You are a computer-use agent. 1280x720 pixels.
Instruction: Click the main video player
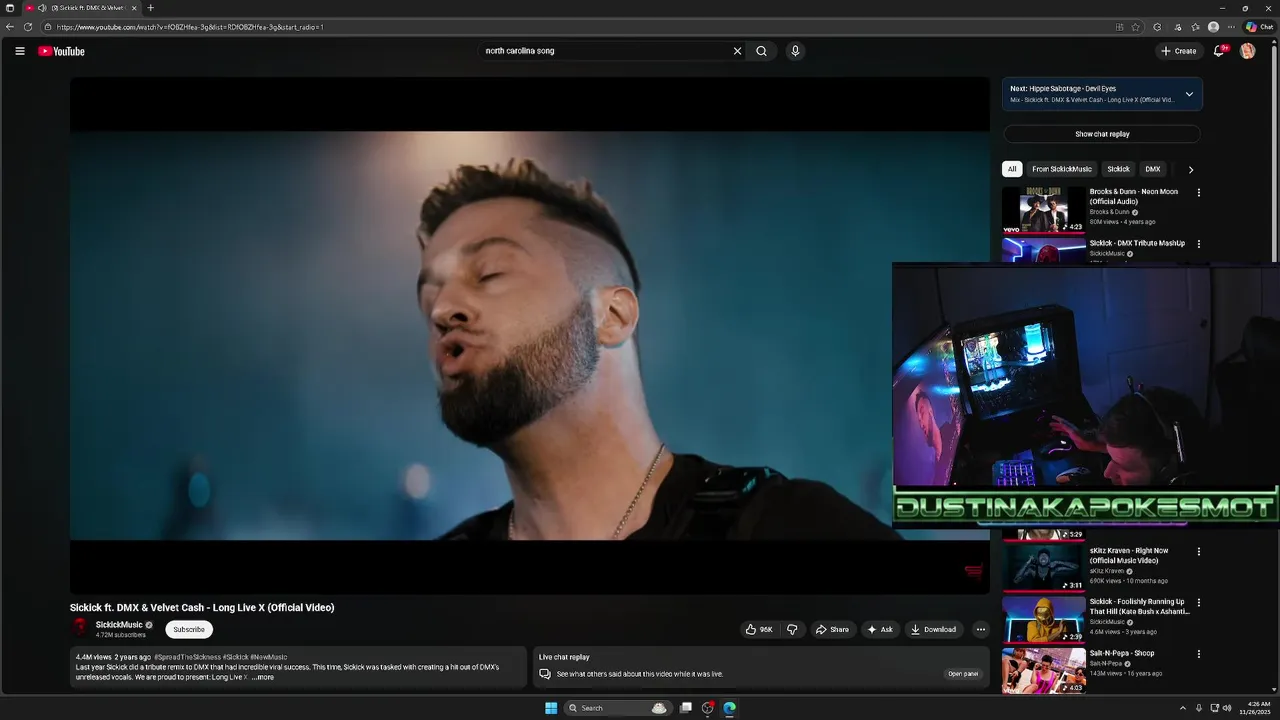pyautogui.click(x=530, y=335)
